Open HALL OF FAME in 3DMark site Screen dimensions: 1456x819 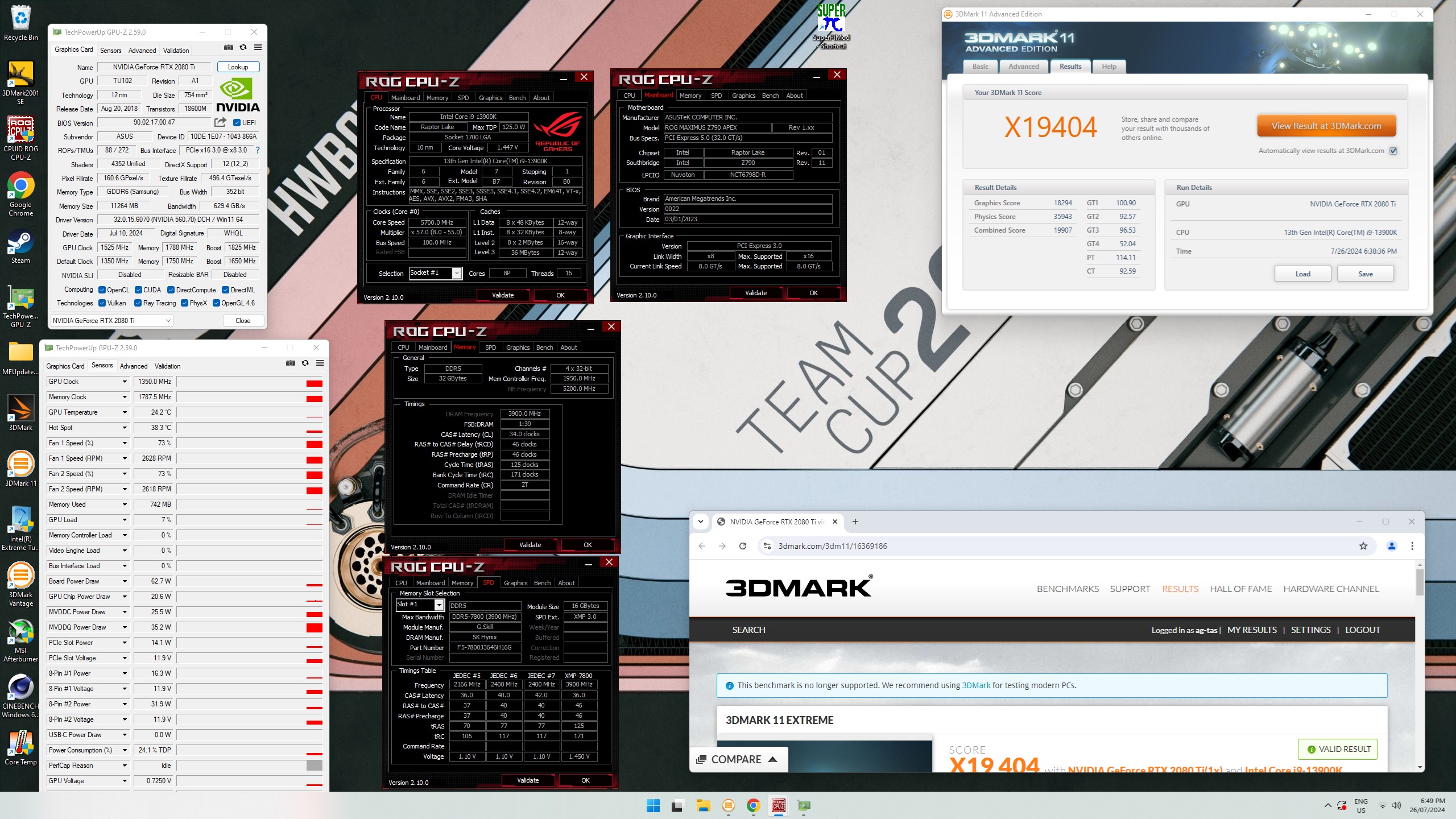(x=1241, y=589)
